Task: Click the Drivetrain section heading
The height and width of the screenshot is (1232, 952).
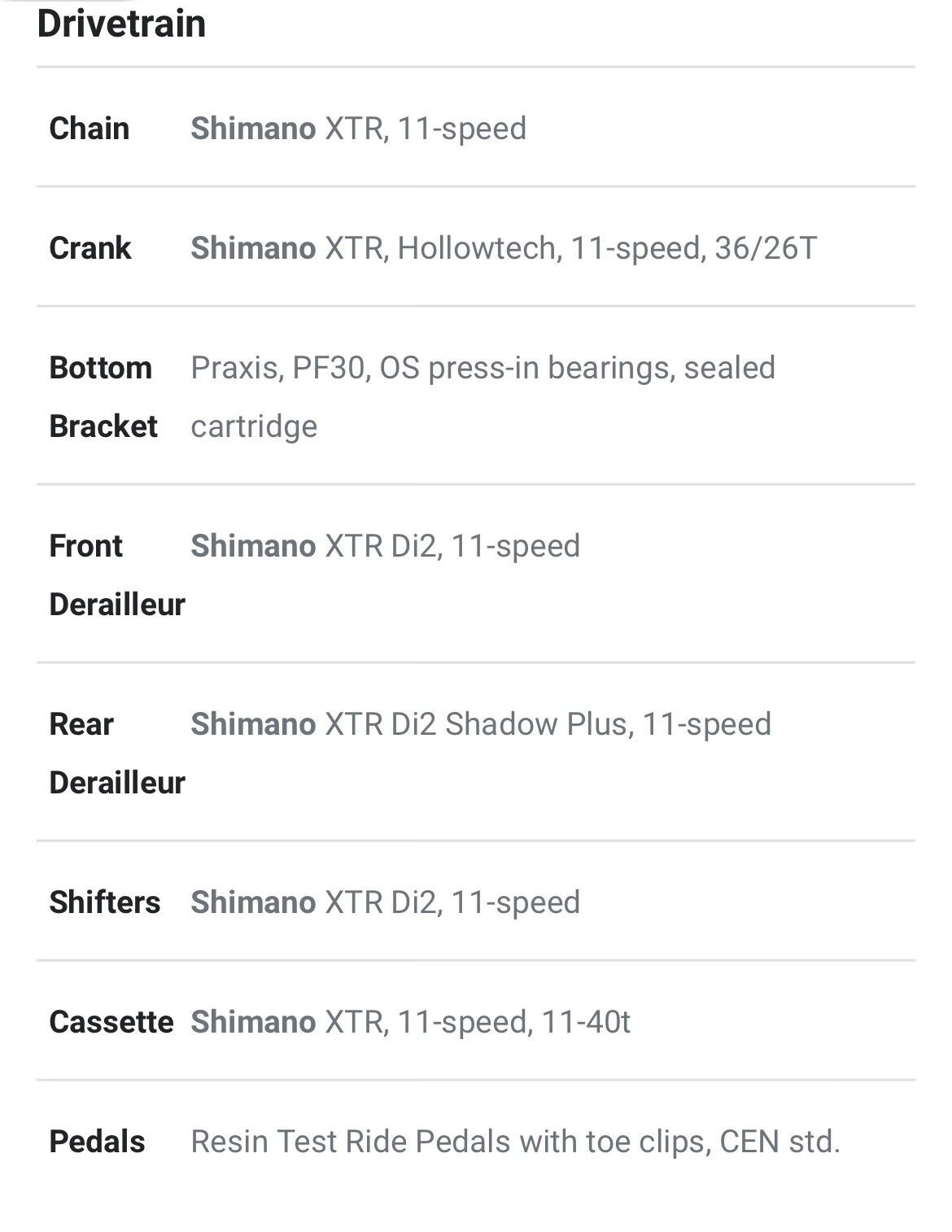Action: (121, 23)
